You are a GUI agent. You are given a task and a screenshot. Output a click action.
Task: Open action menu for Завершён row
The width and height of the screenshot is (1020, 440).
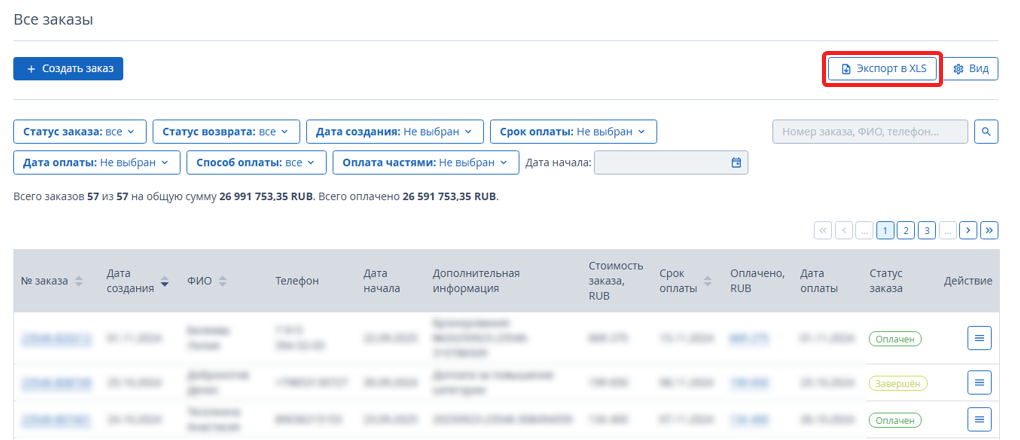(x=979, y=382)
